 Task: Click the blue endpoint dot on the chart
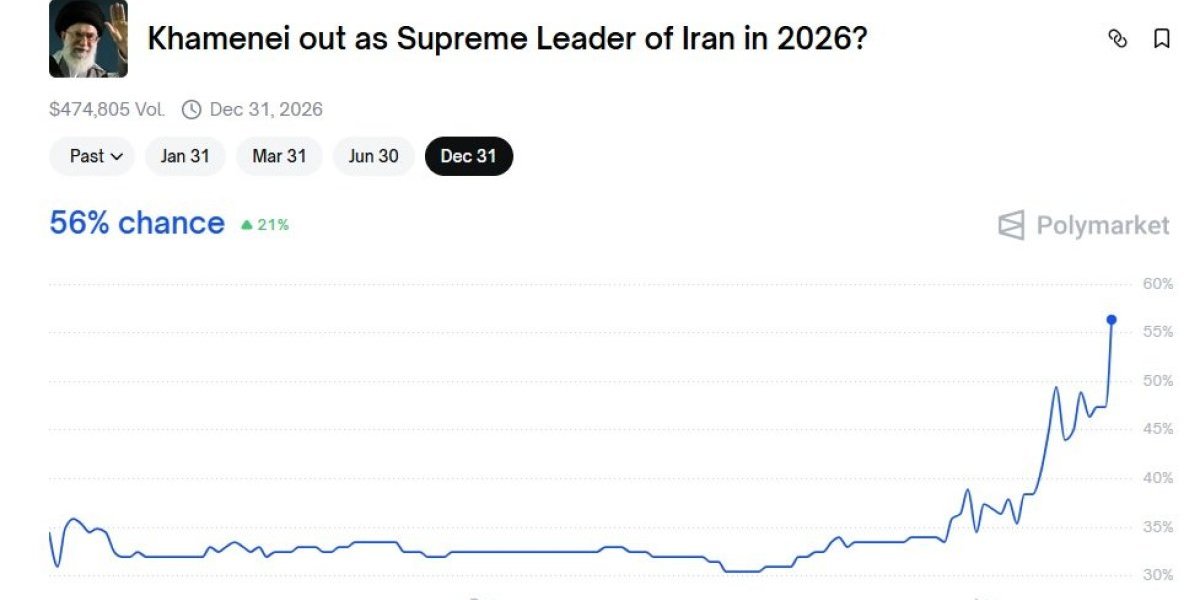click(1111, 320)
